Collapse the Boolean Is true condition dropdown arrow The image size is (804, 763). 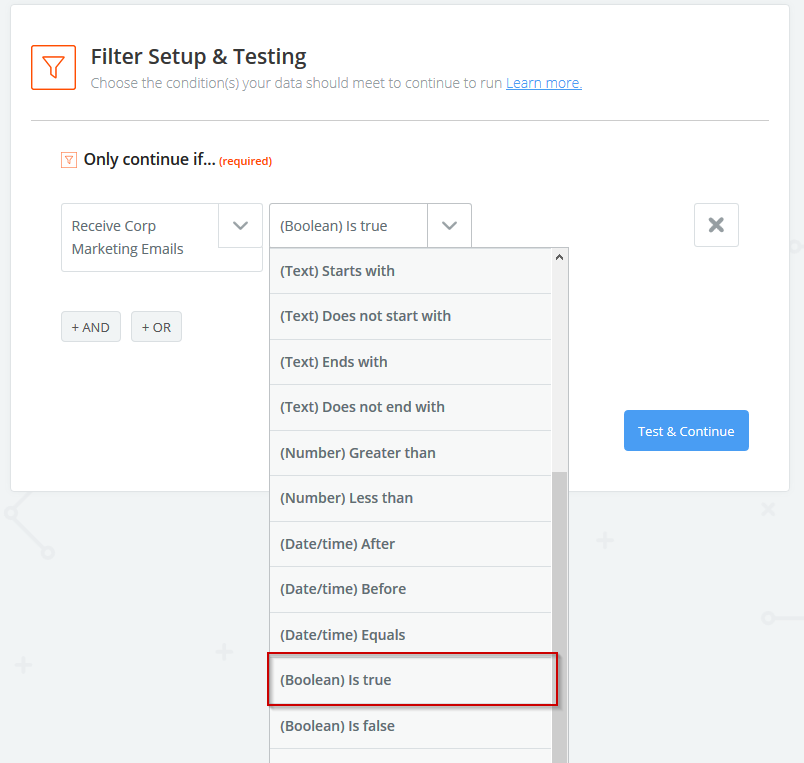point(449,226)
